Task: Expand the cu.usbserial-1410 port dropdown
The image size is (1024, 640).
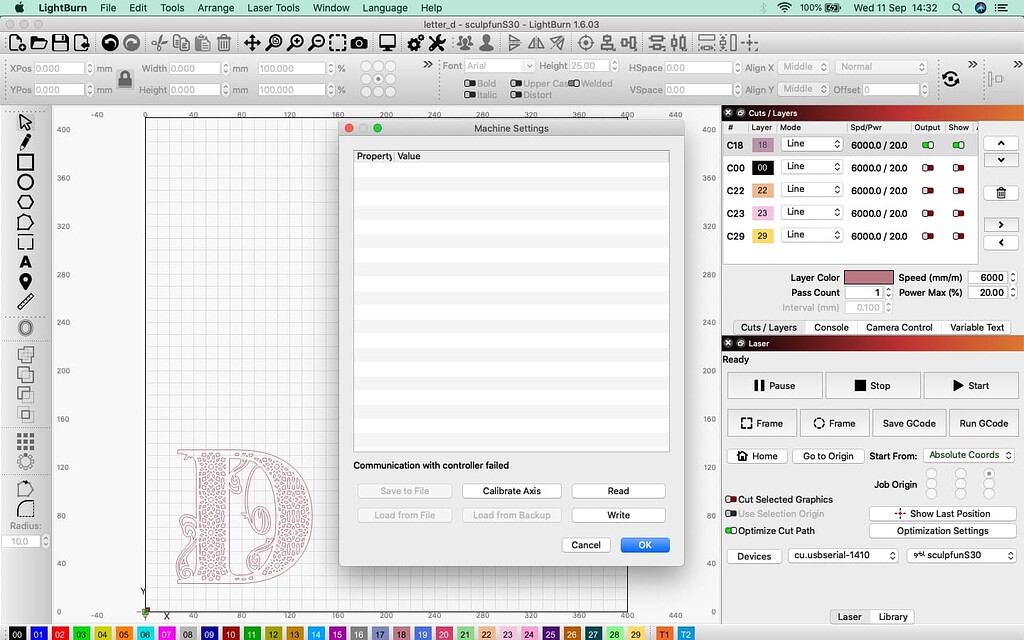Action: point(843,556)
